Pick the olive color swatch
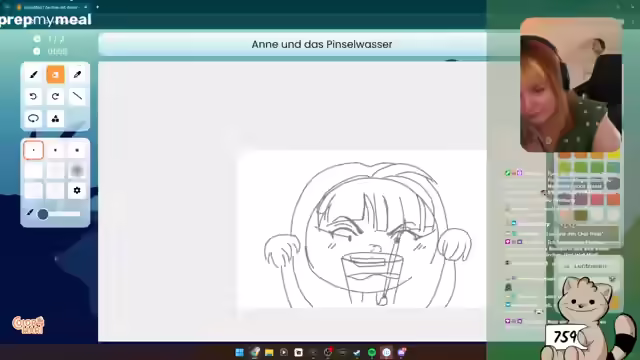 [x=581, y=215]
